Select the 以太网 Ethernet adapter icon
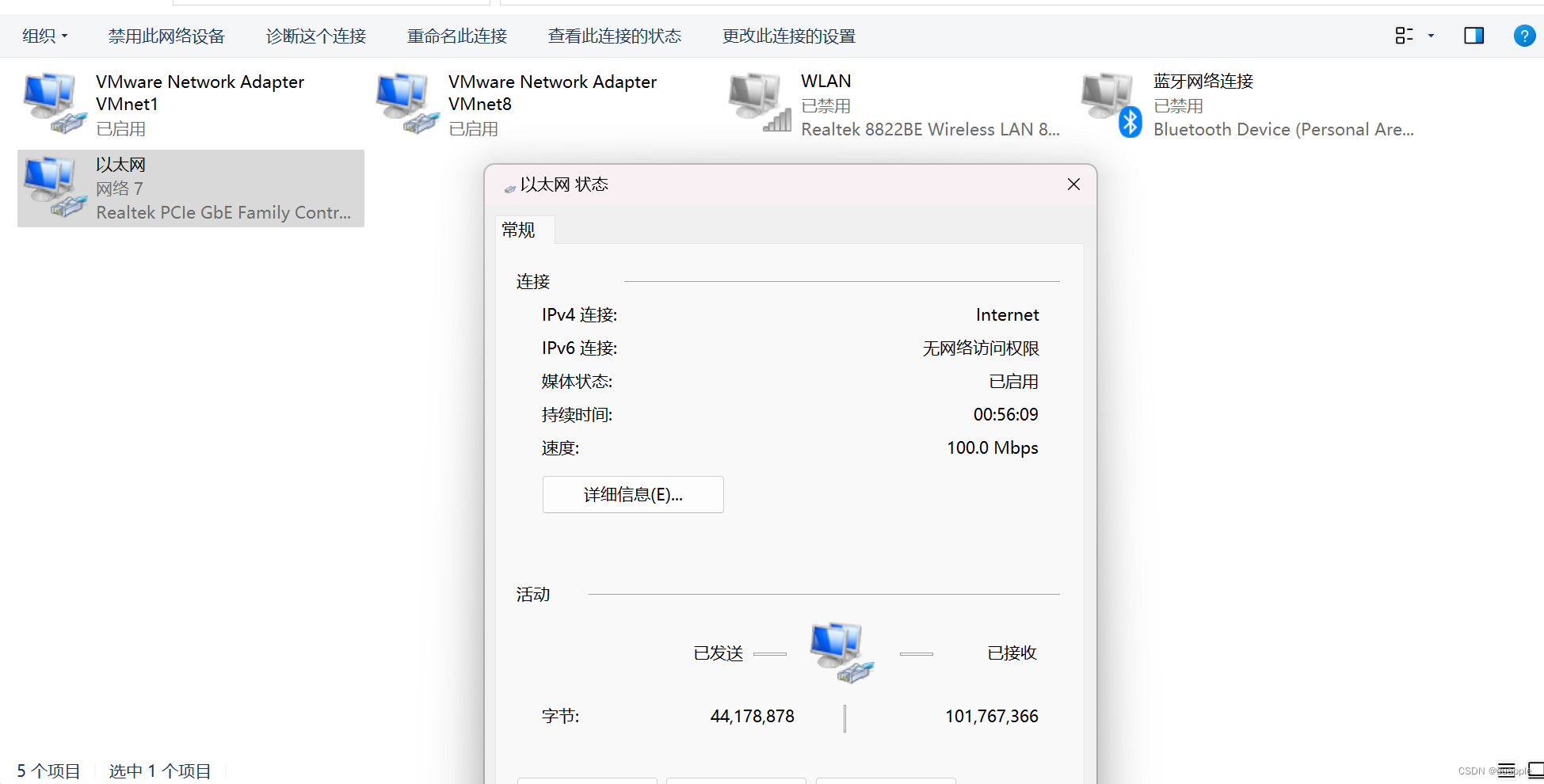 54,187
